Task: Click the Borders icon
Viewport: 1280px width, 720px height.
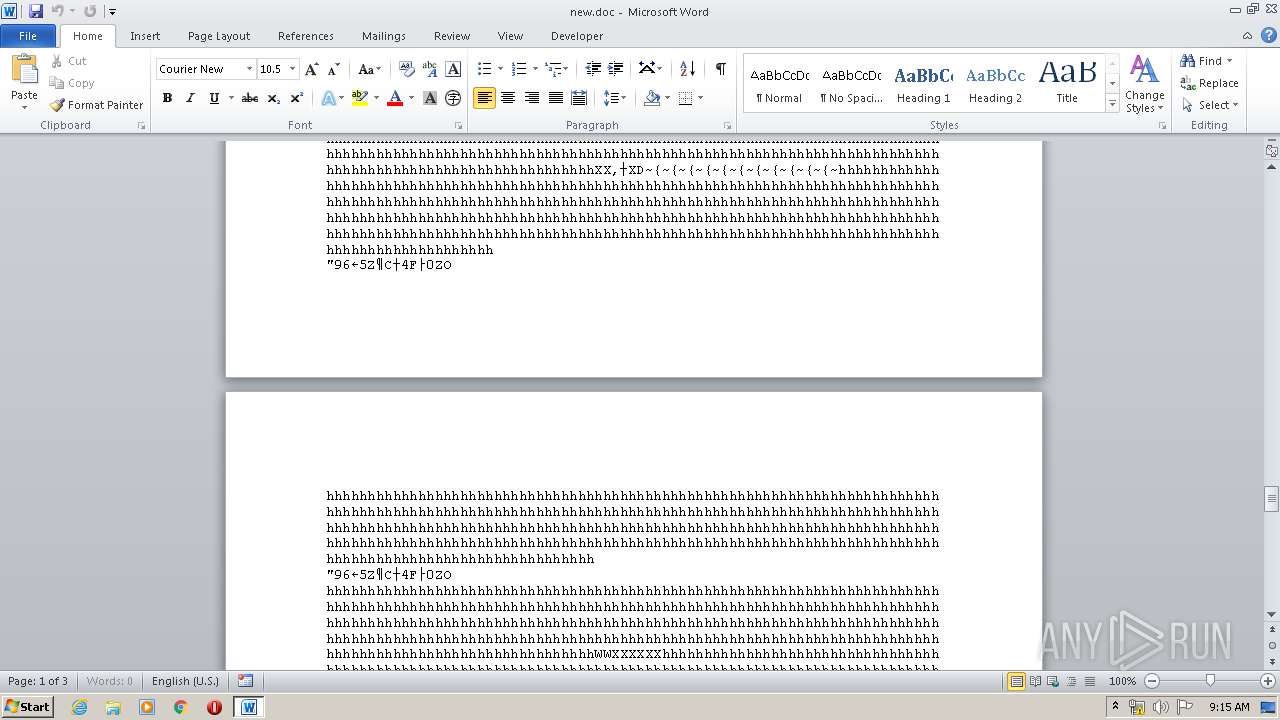Action: click(x=685, y=98)
